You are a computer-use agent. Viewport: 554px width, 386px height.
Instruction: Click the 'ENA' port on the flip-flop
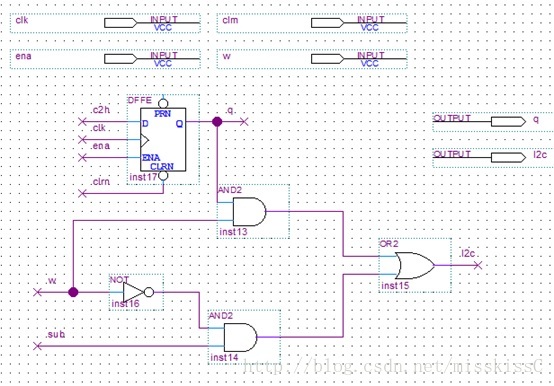151,158
